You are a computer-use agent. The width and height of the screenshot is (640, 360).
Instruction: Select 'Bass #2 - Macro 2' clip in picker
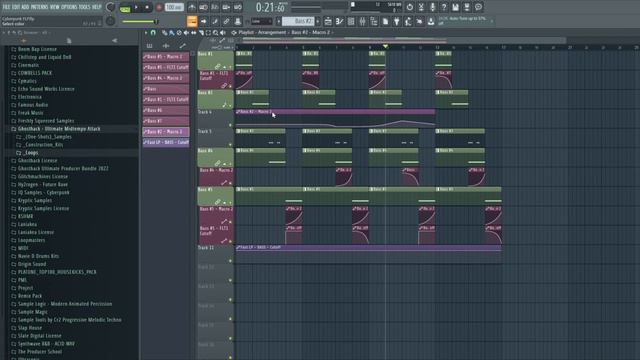[166, 132]
